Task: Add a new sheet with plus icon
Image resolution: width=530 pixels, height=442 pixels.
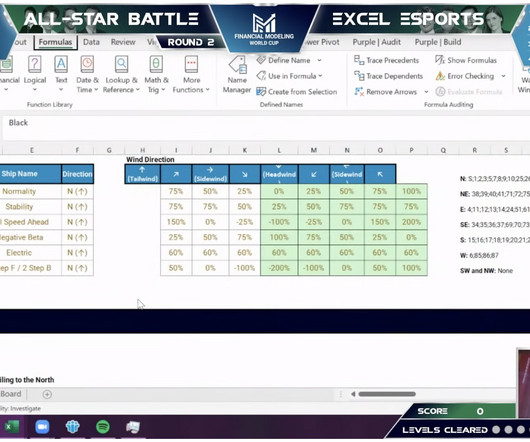Action: 47,394
